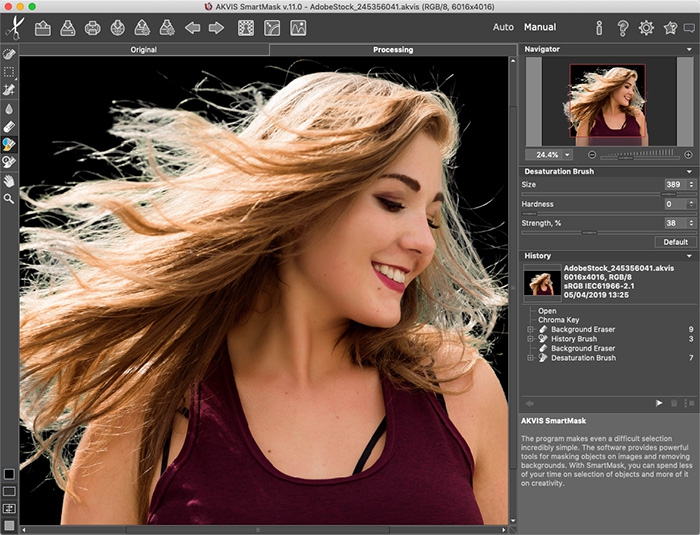Collapse the Desaturation Brush panel arrow
The height and width of the screenshot is (535, 700).
pyautogui.click(x=689, y=171)
